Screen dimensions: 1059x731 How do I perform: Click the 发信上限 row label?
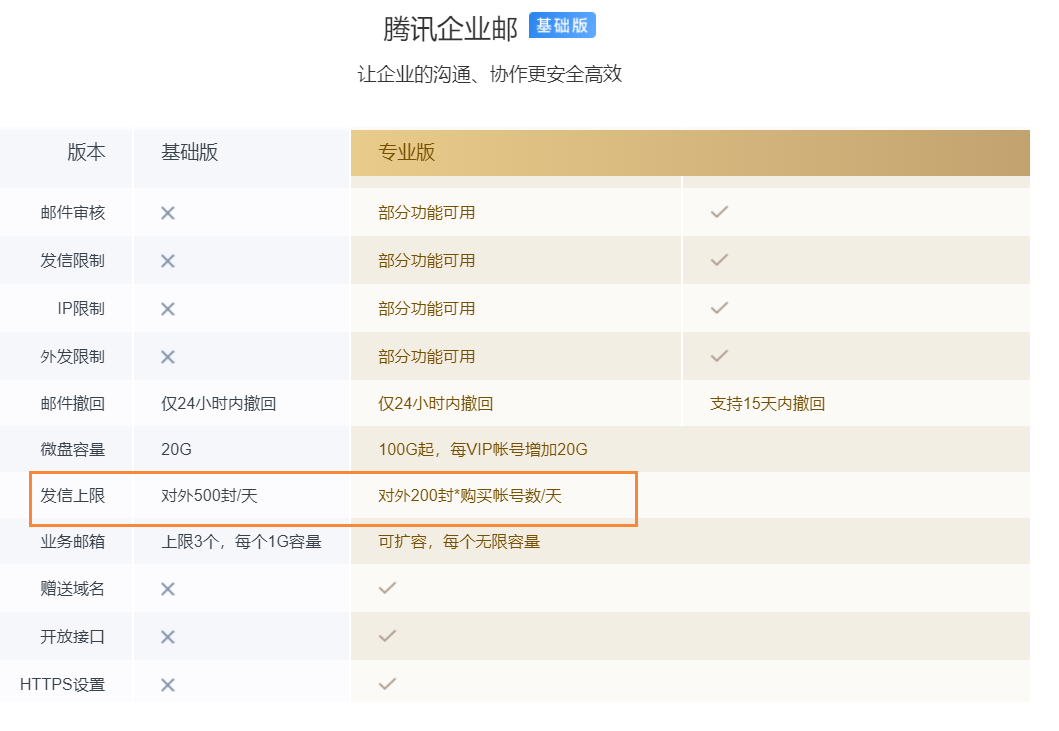coord(73,496)
